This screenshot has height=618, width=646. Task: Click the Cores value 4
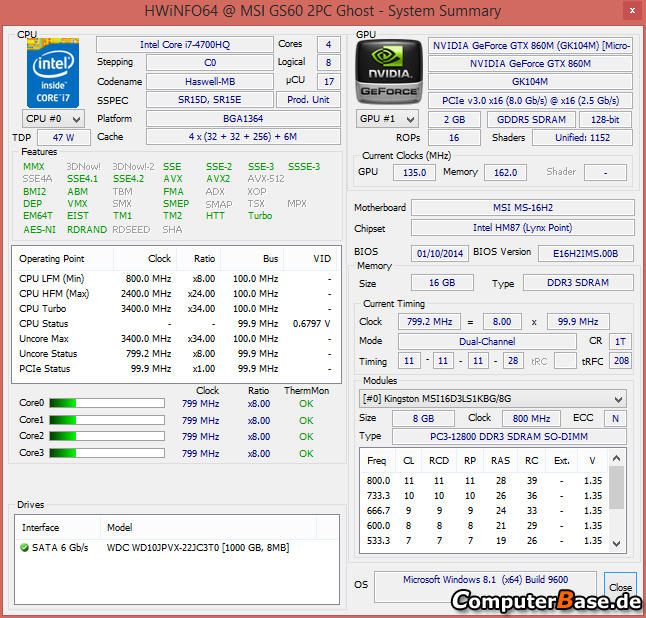328,44
